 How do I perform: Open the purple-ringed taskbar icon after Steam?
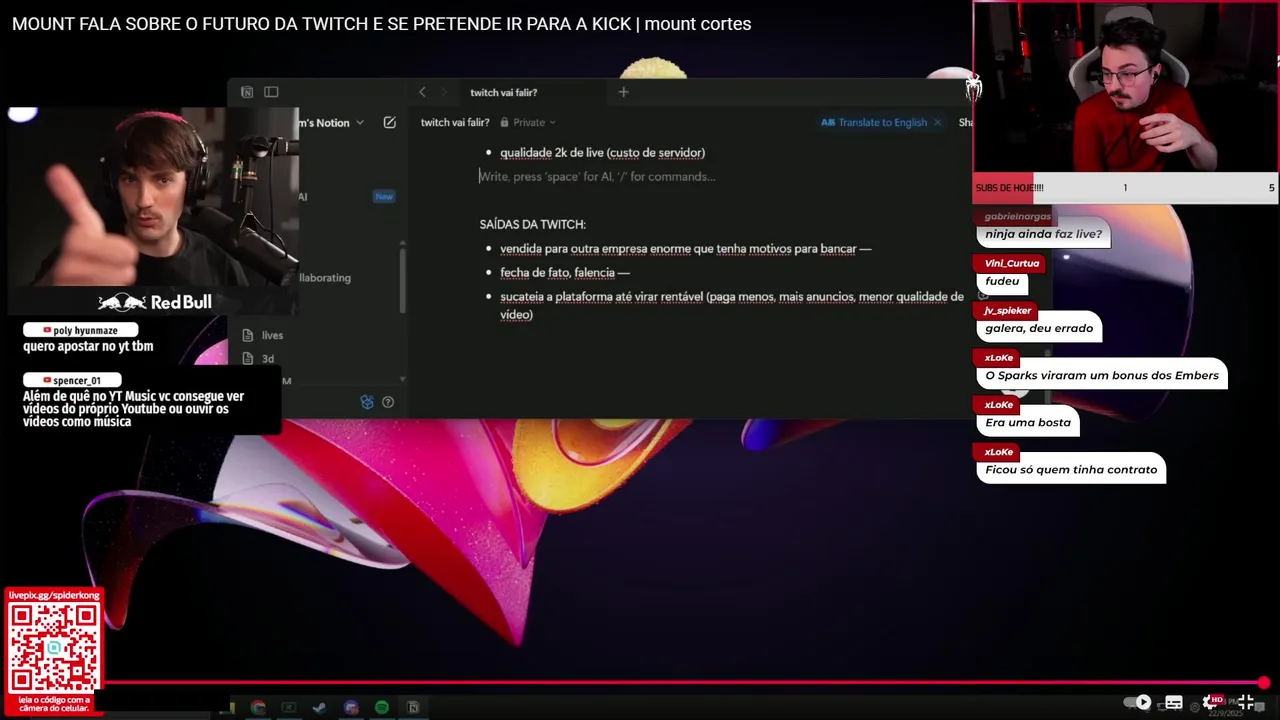pyautogui.click(x=351, y=707)
